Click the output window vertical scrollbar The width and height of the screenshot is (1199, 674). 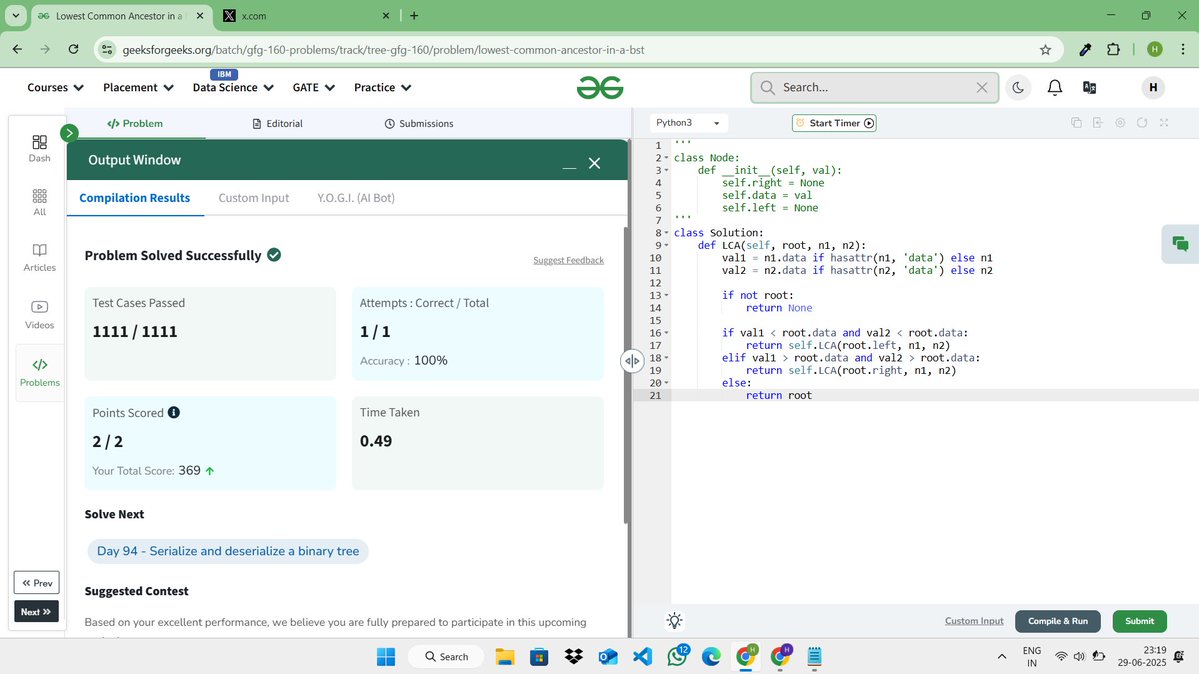coord(627,375)
